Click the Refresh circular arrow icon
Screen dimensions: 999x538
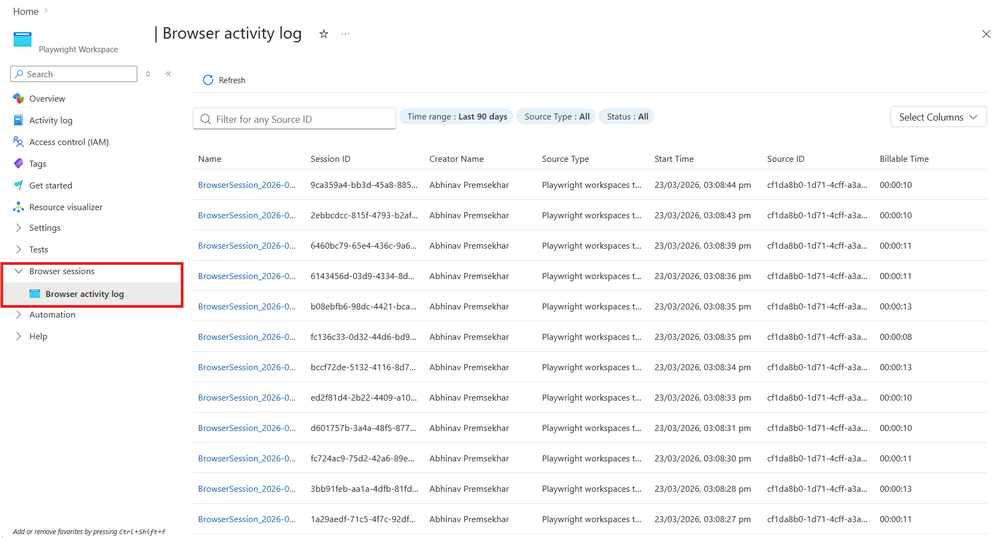pyautogui.click(x=208, y=80)
